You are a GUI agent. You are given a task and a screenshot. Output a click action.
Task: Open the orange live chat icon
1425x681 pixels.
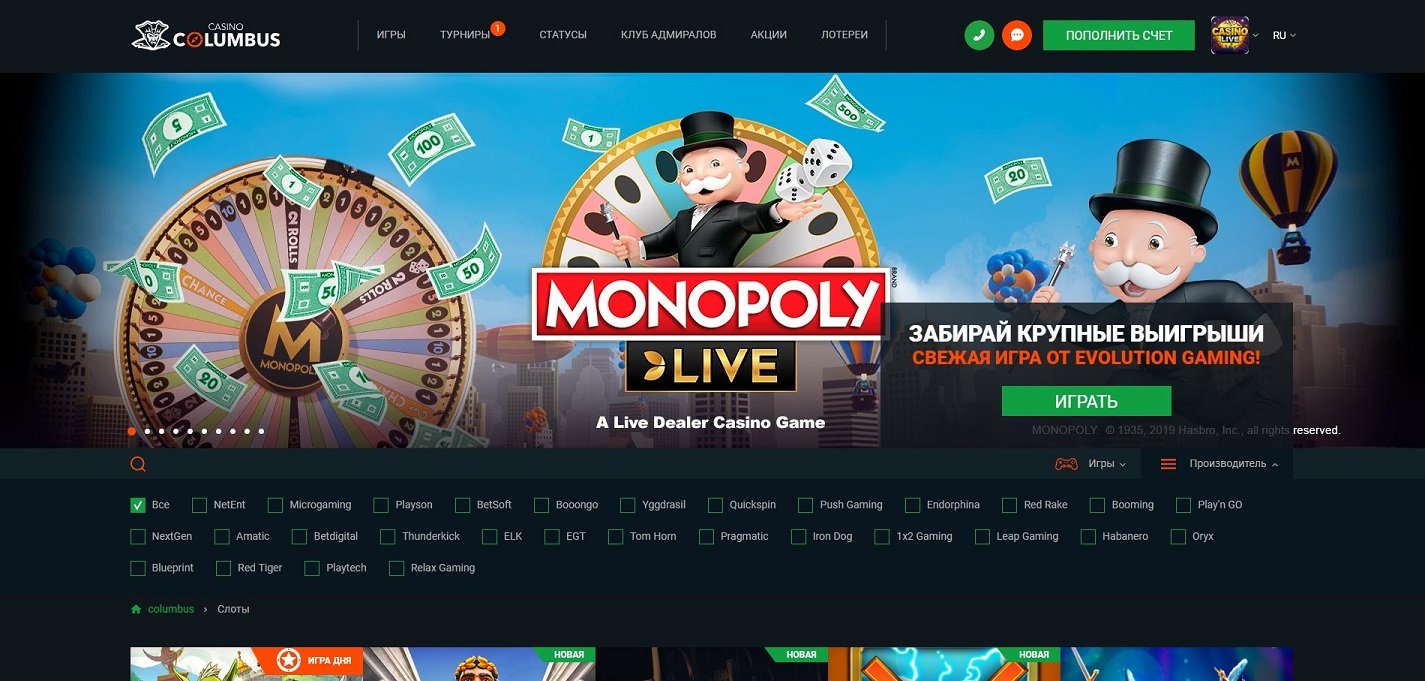[x=1017, y=35]
